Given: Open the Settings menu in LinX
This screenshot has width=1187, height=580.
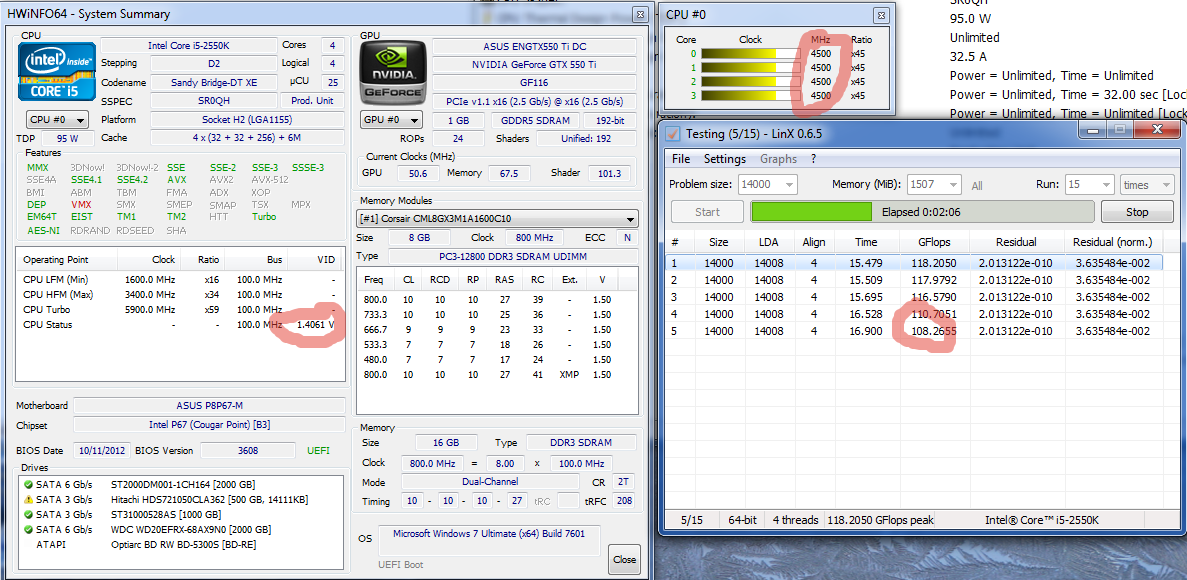Looking at the screenshot, I should point(724,159).
